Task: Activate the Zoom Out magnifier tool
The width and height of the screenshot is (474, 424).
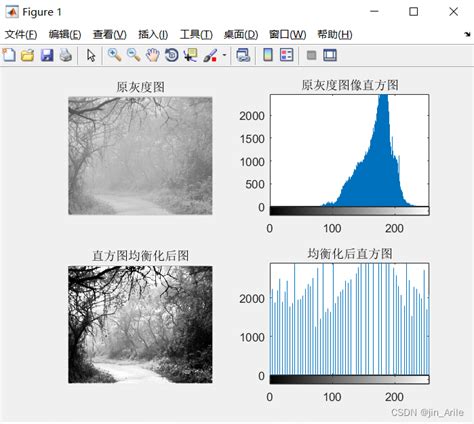Action: [x=133, y=55]
